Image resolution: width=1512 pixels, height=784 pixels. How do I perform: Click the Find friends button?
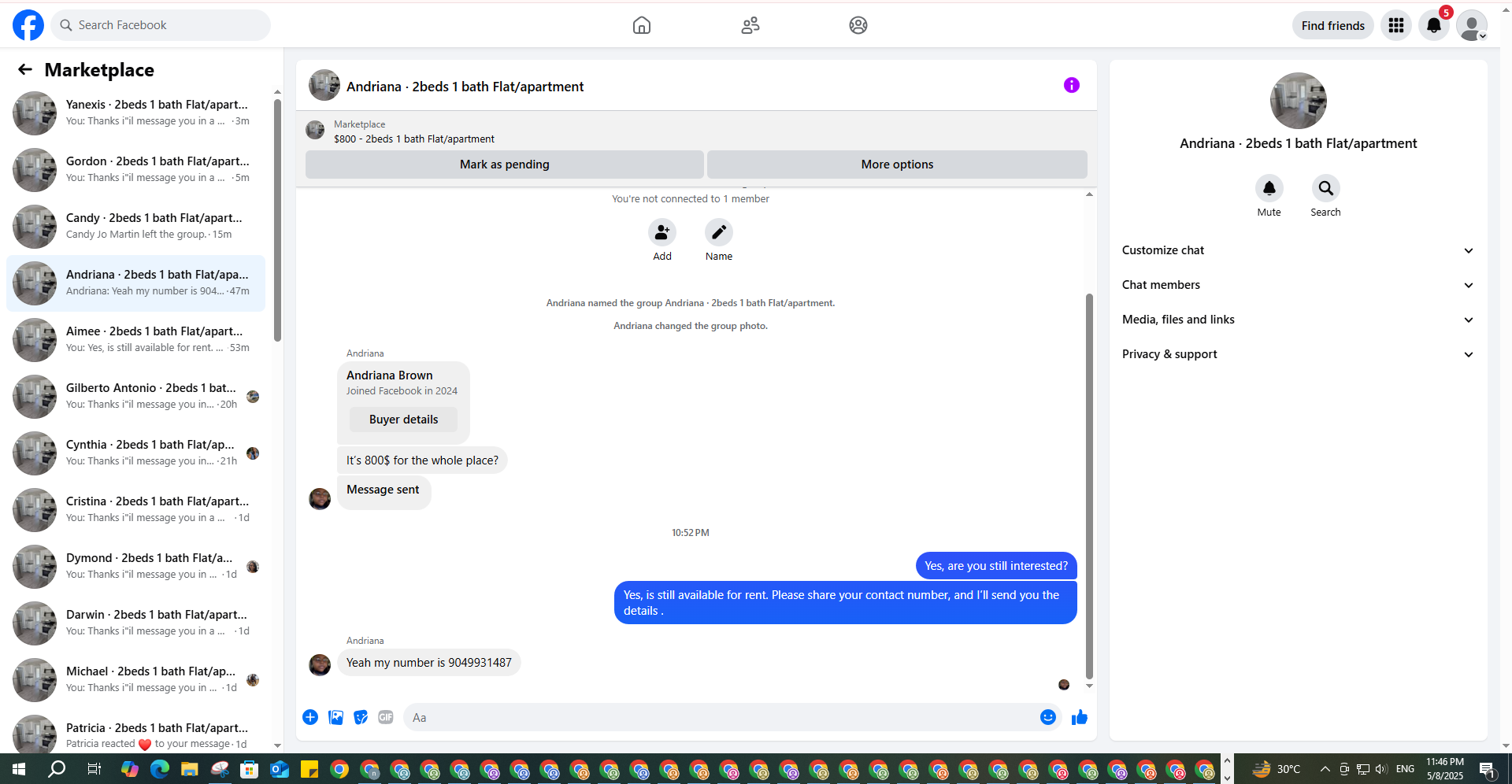(x=1333, y=25)
